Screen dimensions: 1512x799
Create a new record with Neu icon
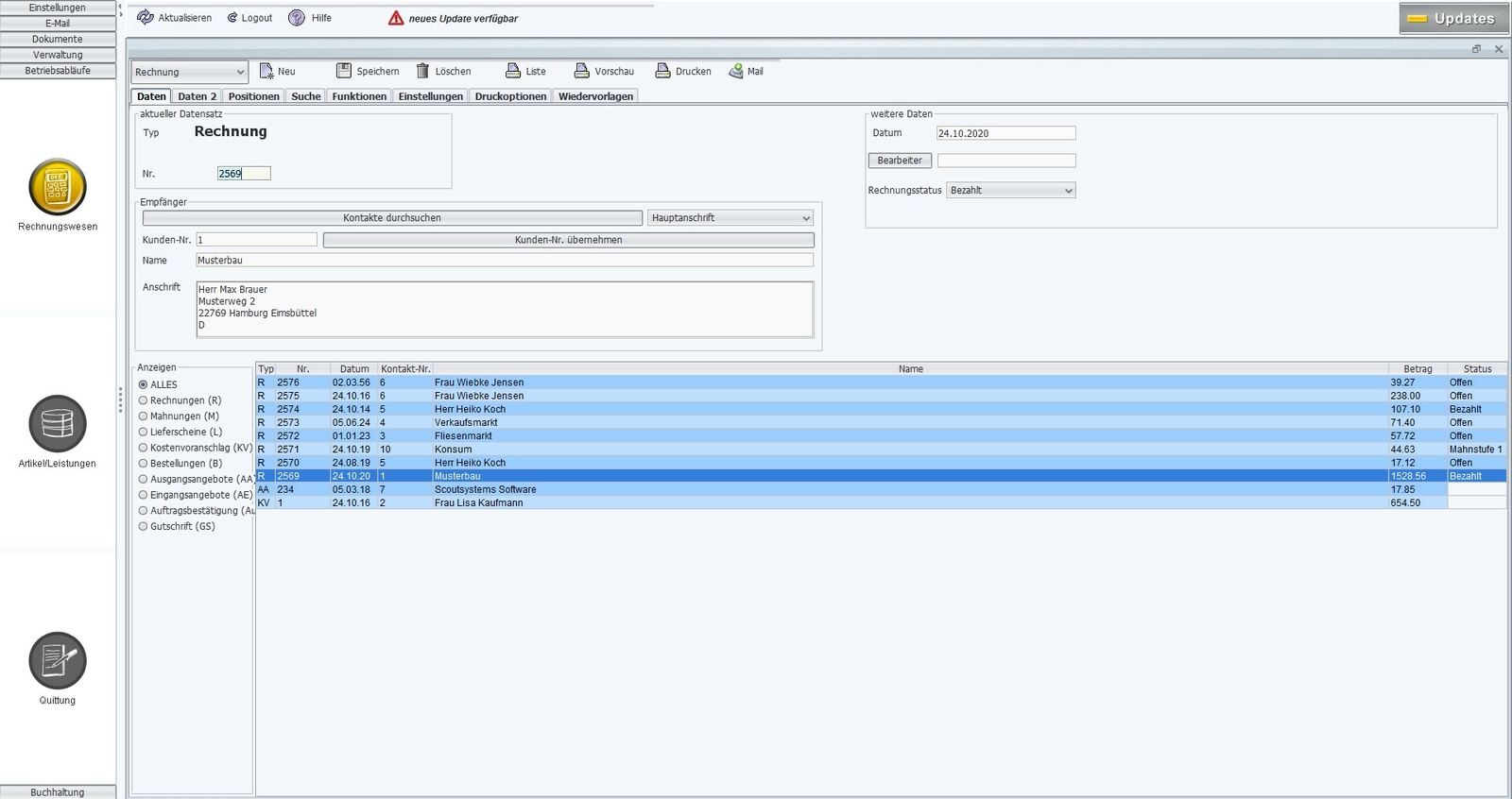coord(266,71)
